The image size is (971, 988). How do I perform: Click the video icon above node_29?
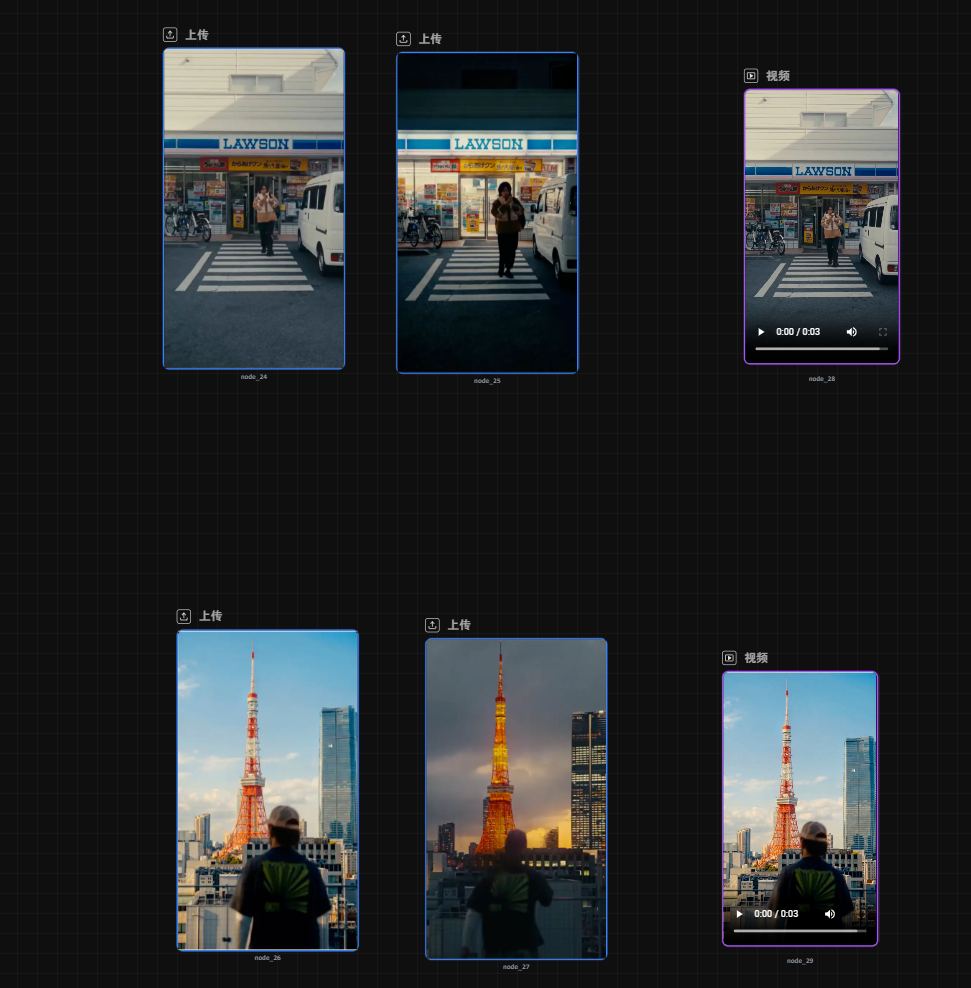(729, 658)
